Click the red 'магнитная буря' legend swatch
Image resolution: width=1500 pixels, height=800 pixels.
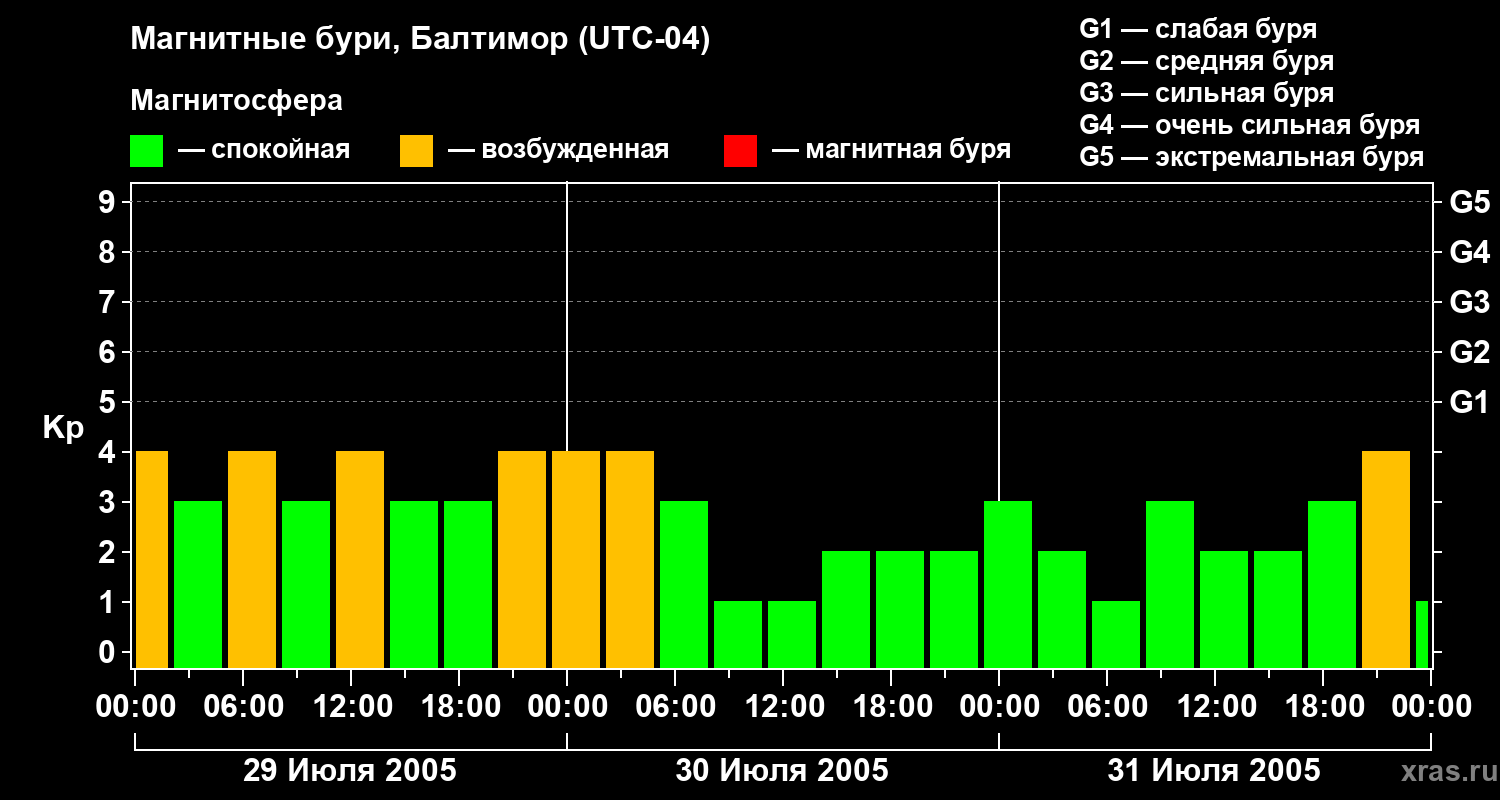(x=741, y=151)
